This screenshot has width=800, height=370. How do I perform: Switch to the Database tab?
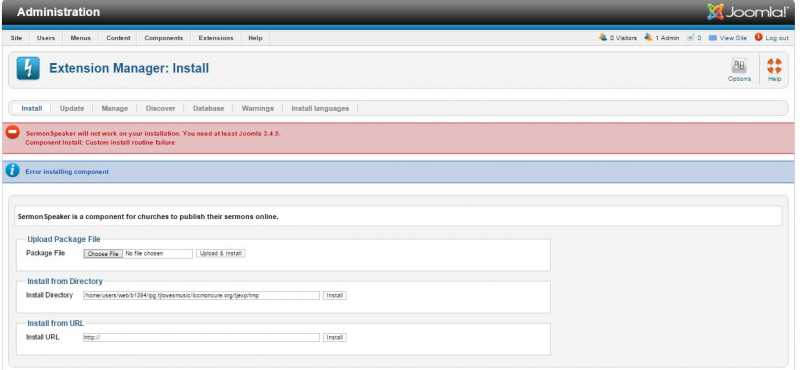click(208, 108)
